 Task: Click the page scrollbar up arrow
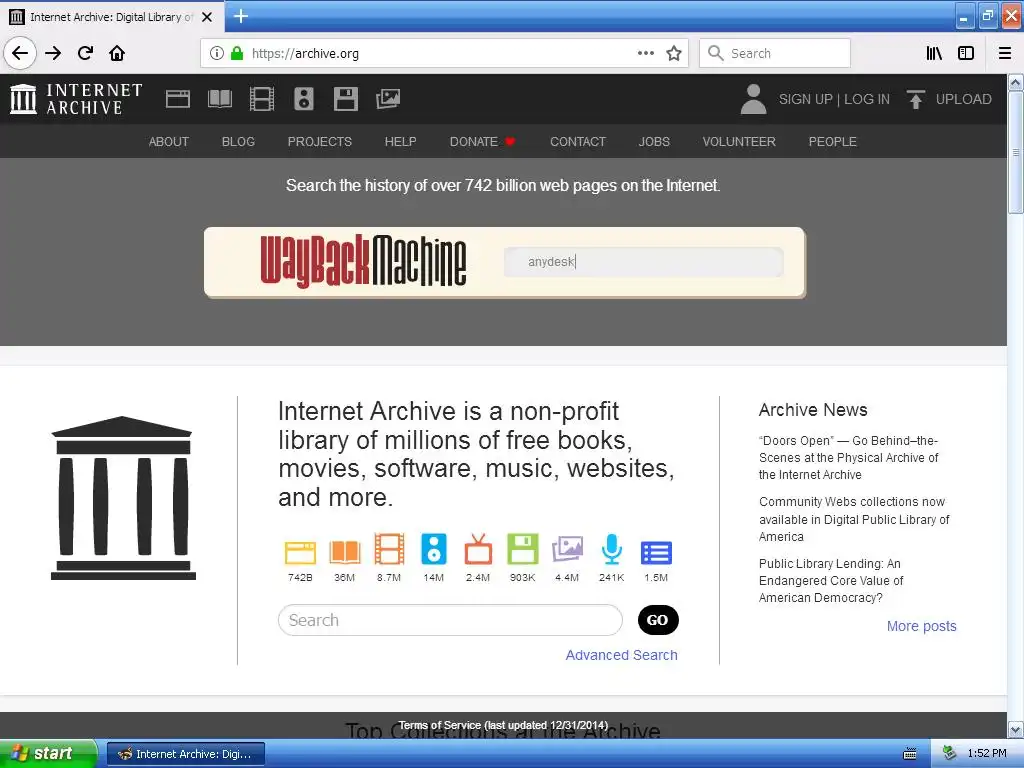tap(1016, 83)
